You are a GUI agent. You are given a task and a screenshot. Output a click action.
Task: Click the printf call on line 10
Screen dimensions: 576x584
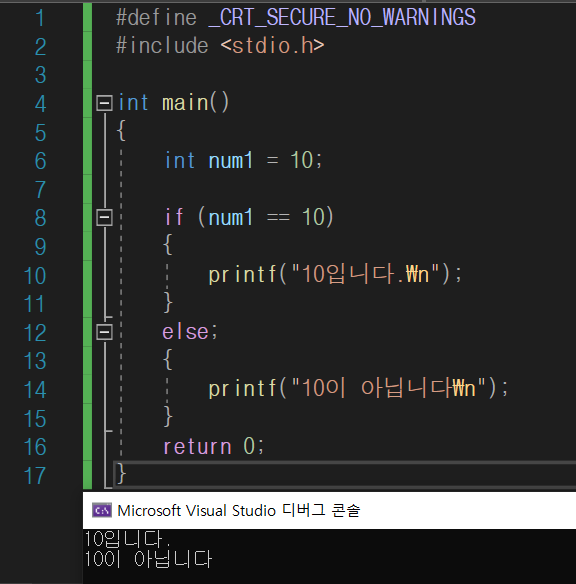[x=335, y=274]
